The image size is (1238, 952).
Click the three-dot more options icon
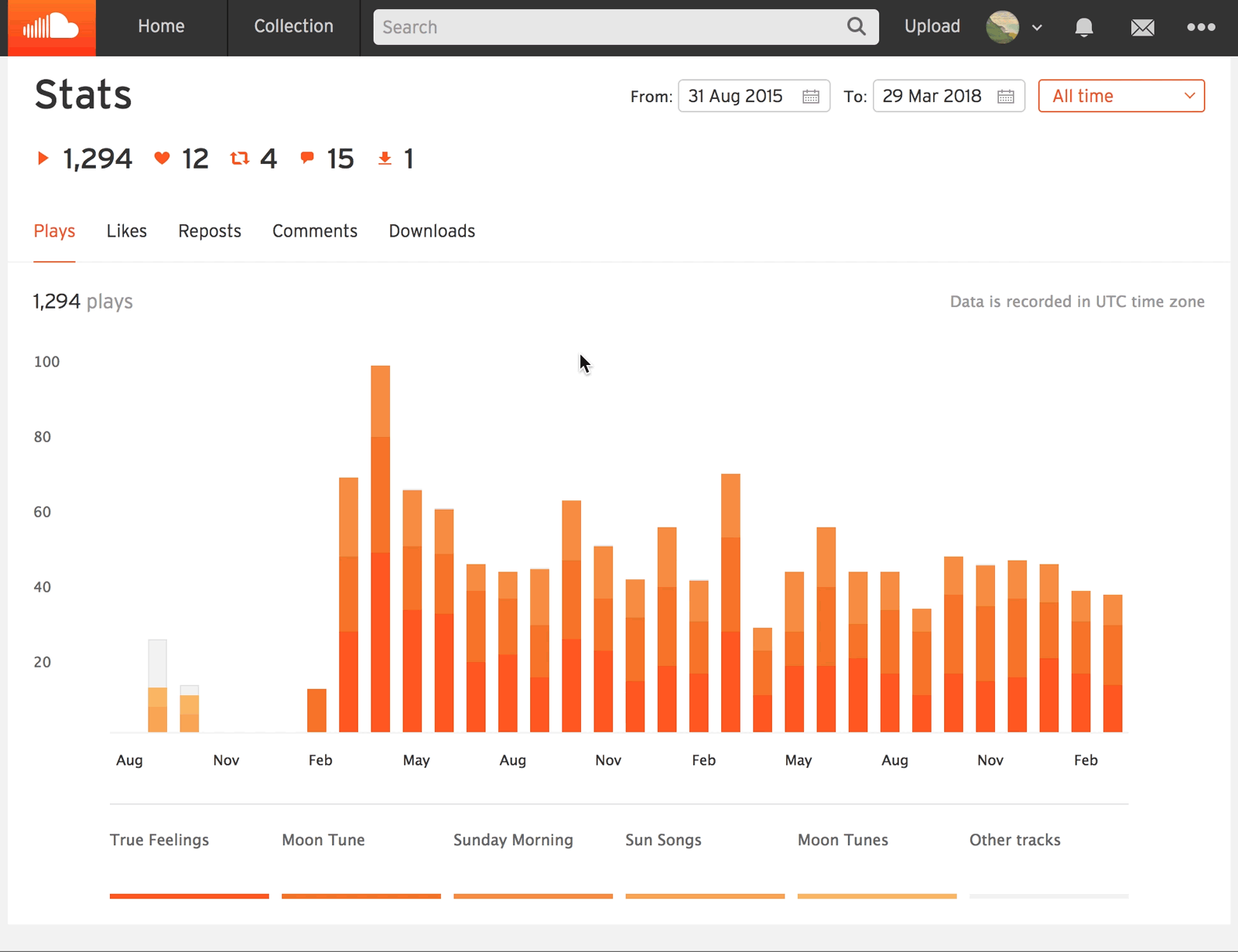[x=1200, y=27]
